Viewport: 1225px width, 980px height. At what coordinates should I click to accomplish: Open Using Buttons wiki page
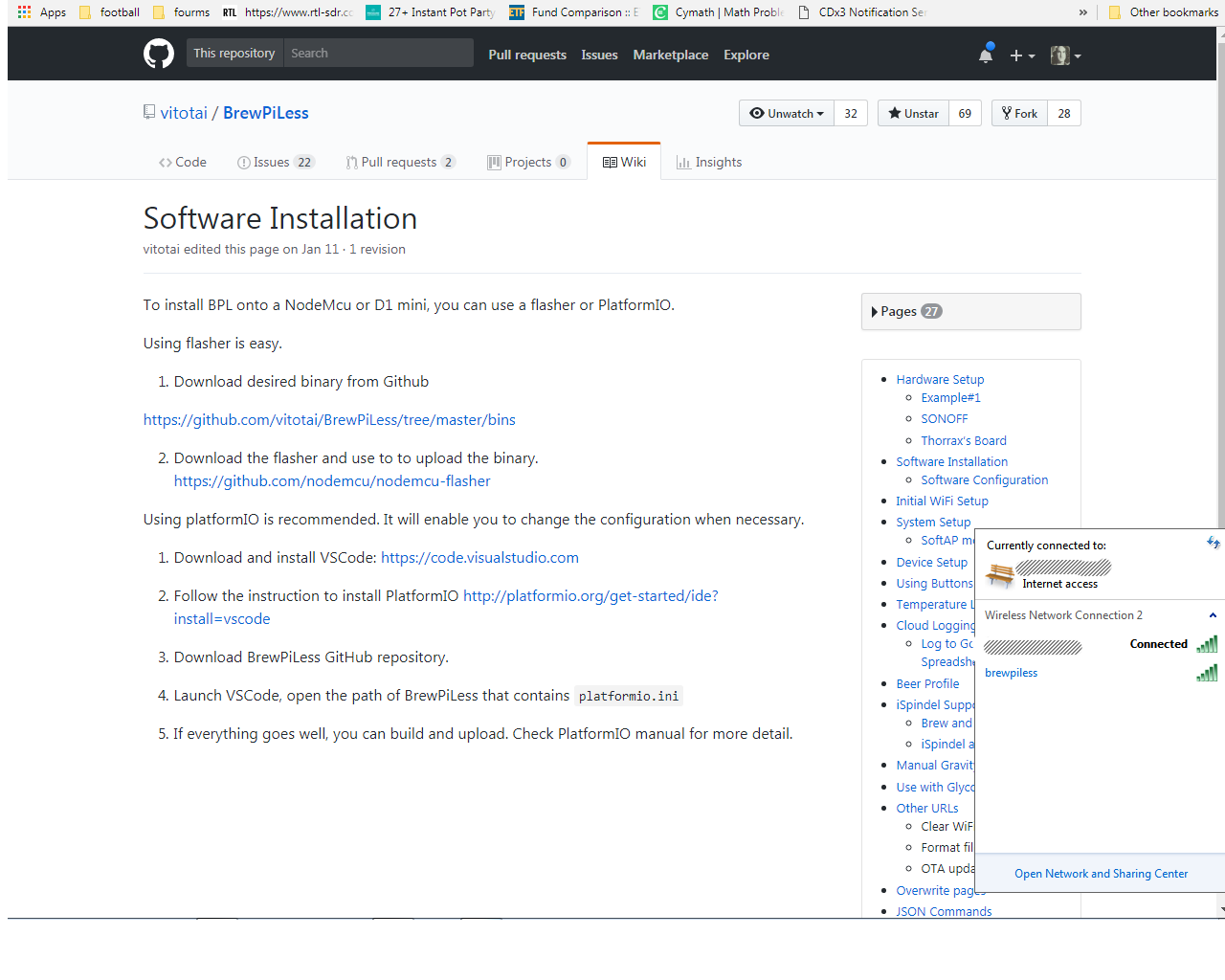click(x=934, y=583)
